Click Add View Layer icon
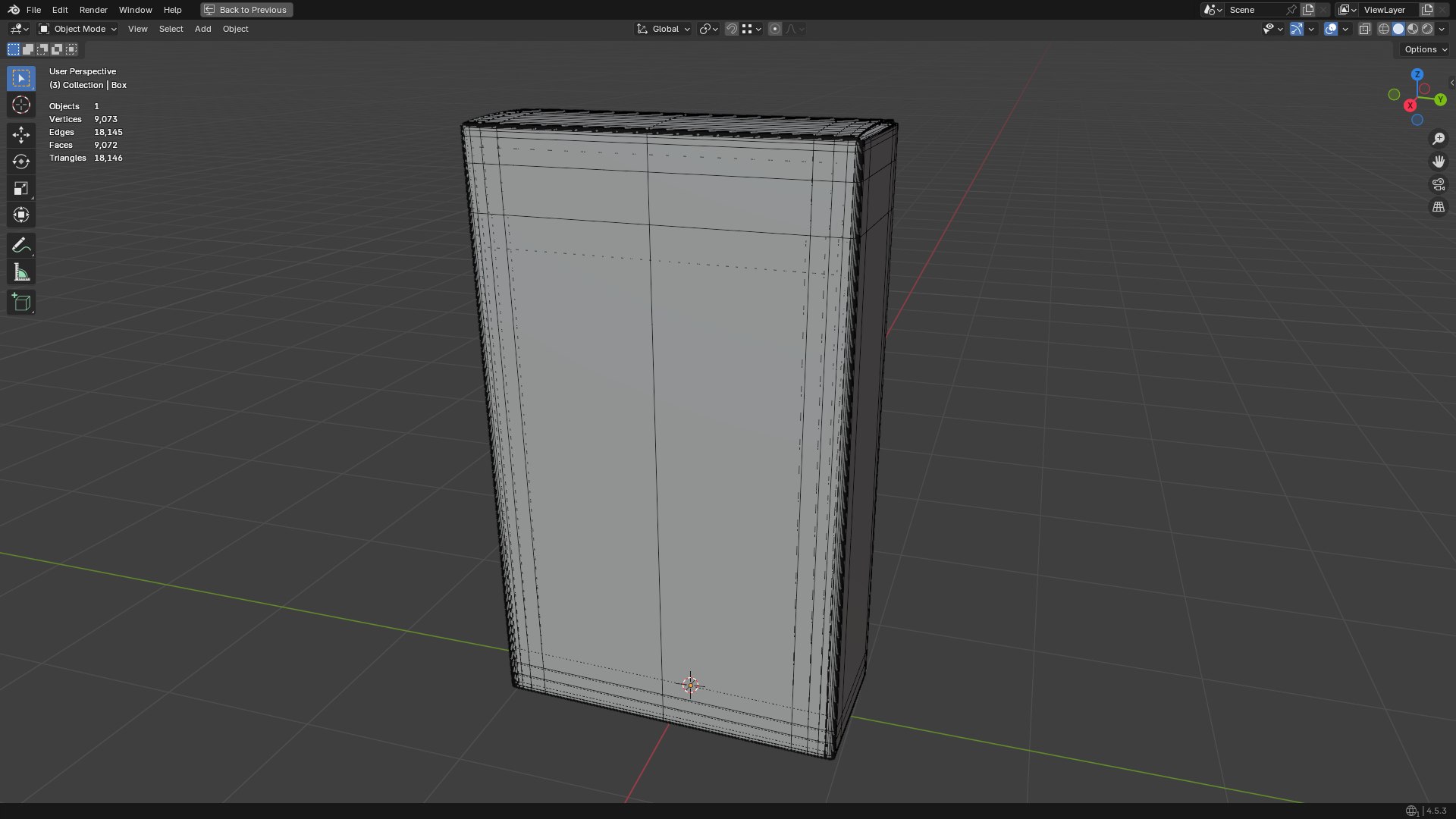 click(1427, 10)
